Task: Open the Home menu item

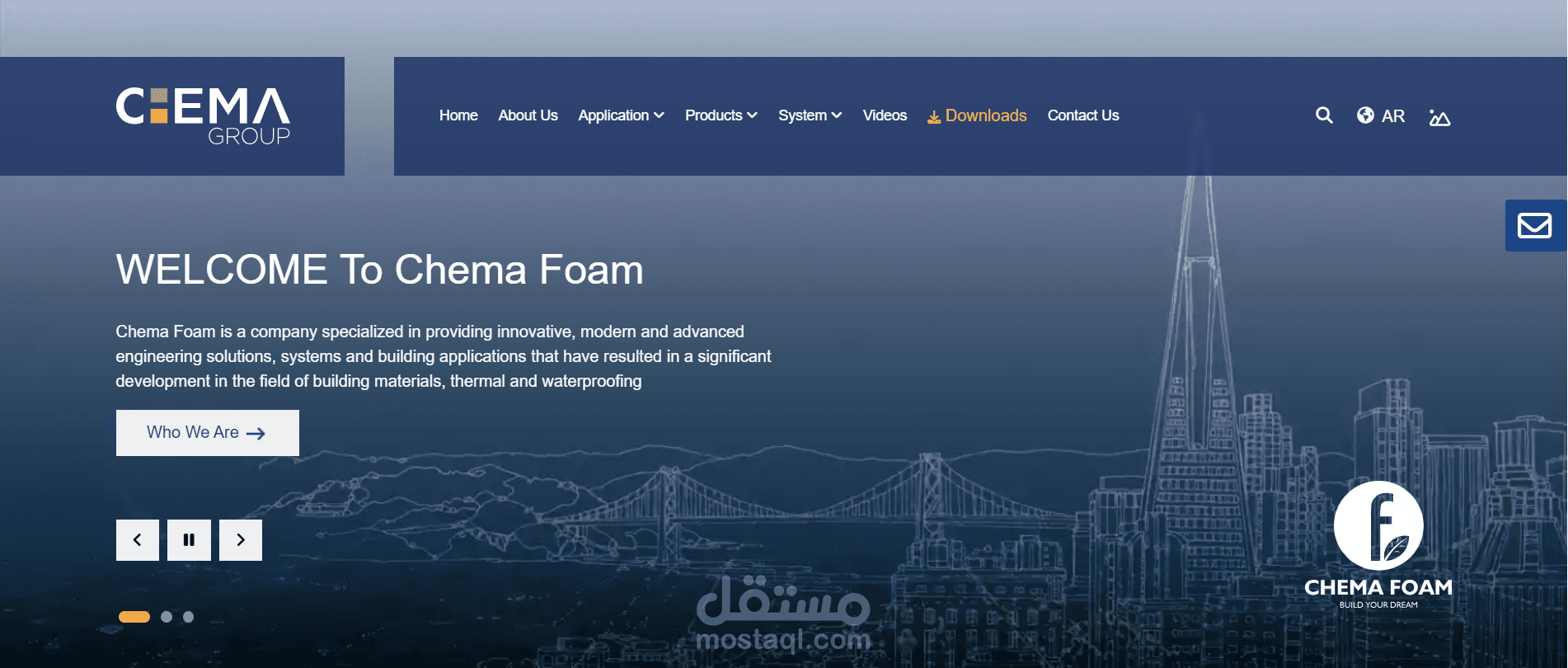Action: (x=458, y=115)
